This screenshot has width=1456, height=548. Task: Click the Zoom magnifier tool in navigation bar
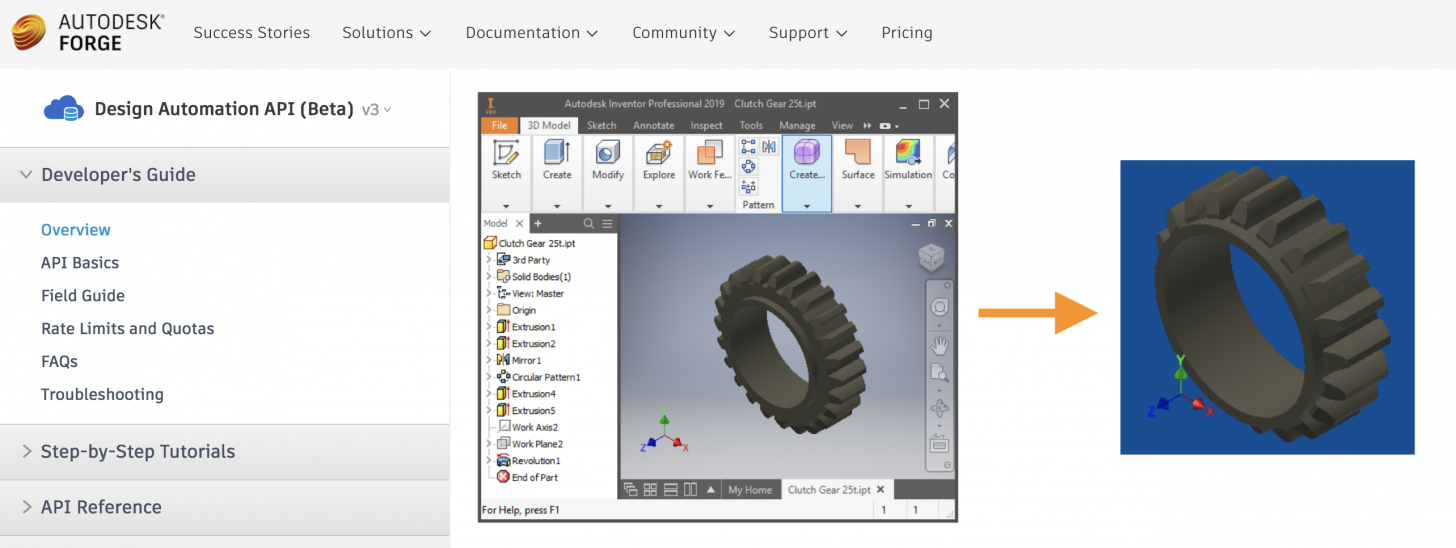click(x=939, y=373)
